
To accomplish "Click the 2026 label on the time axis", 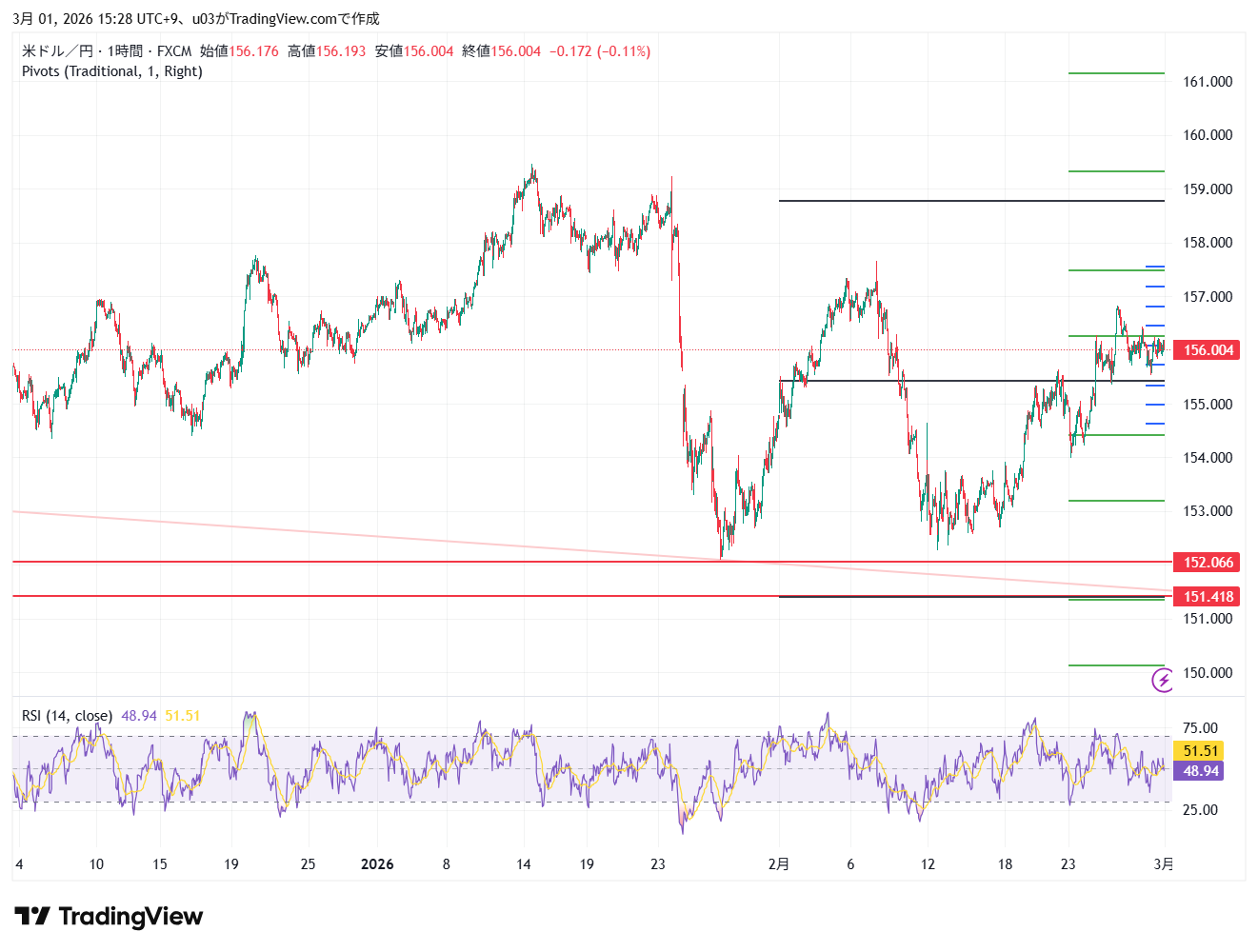I will [x=377, y=864].
